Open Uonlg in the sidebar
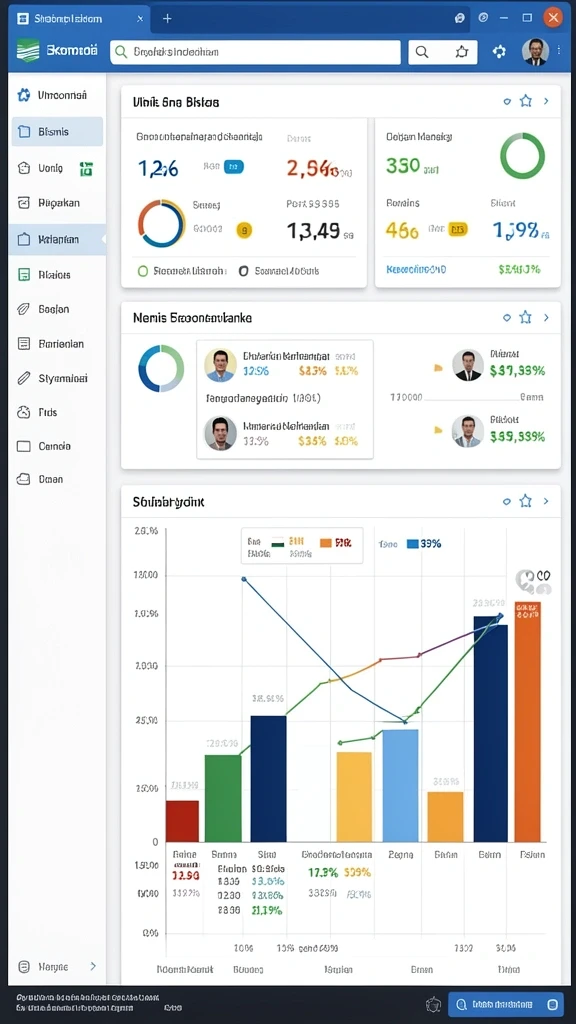 tap(50, 168)
